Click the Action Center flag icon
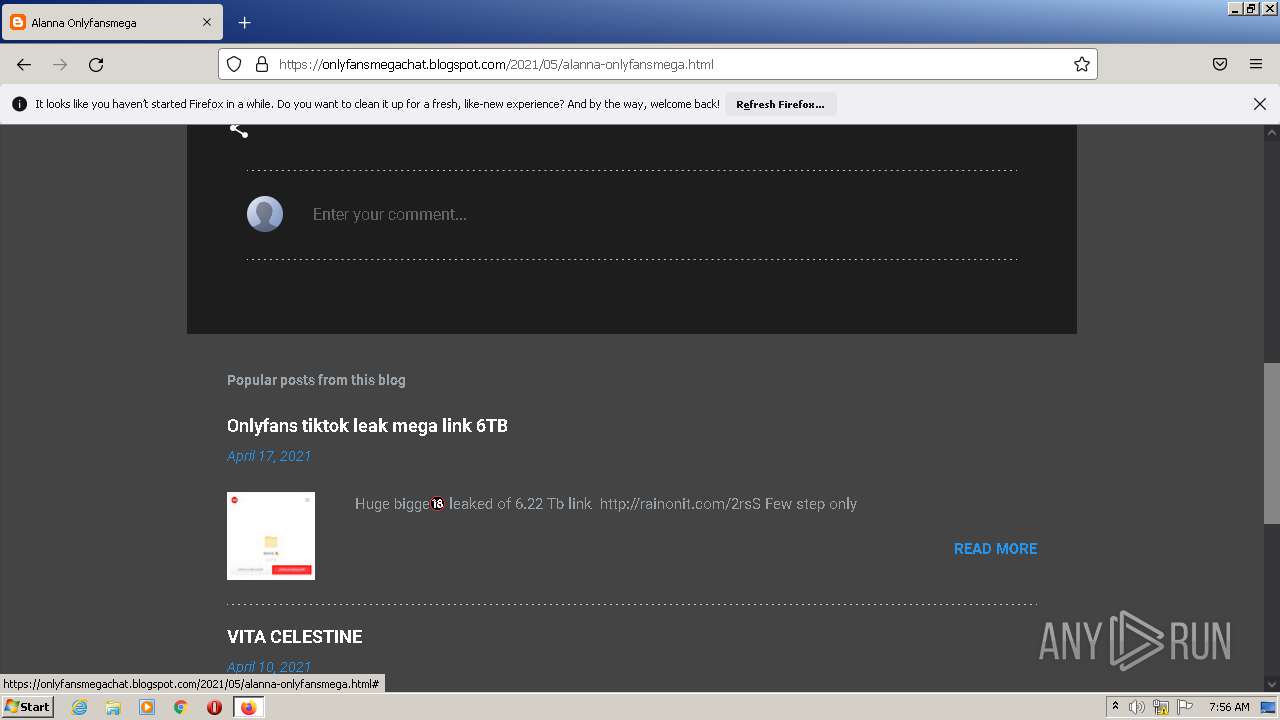Image resolution: width=1280 pixels, height=720 pixels. (1185, 707)
